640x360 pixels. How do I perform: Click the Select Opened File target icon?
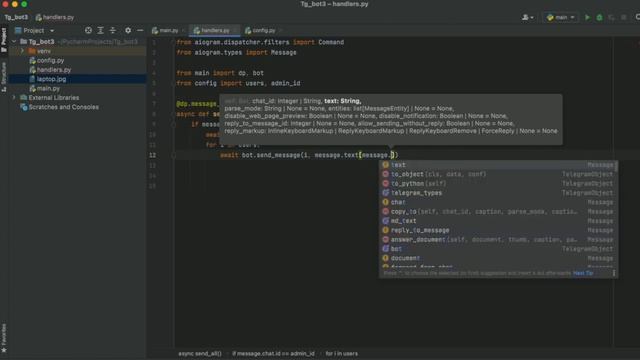[88, 30]
